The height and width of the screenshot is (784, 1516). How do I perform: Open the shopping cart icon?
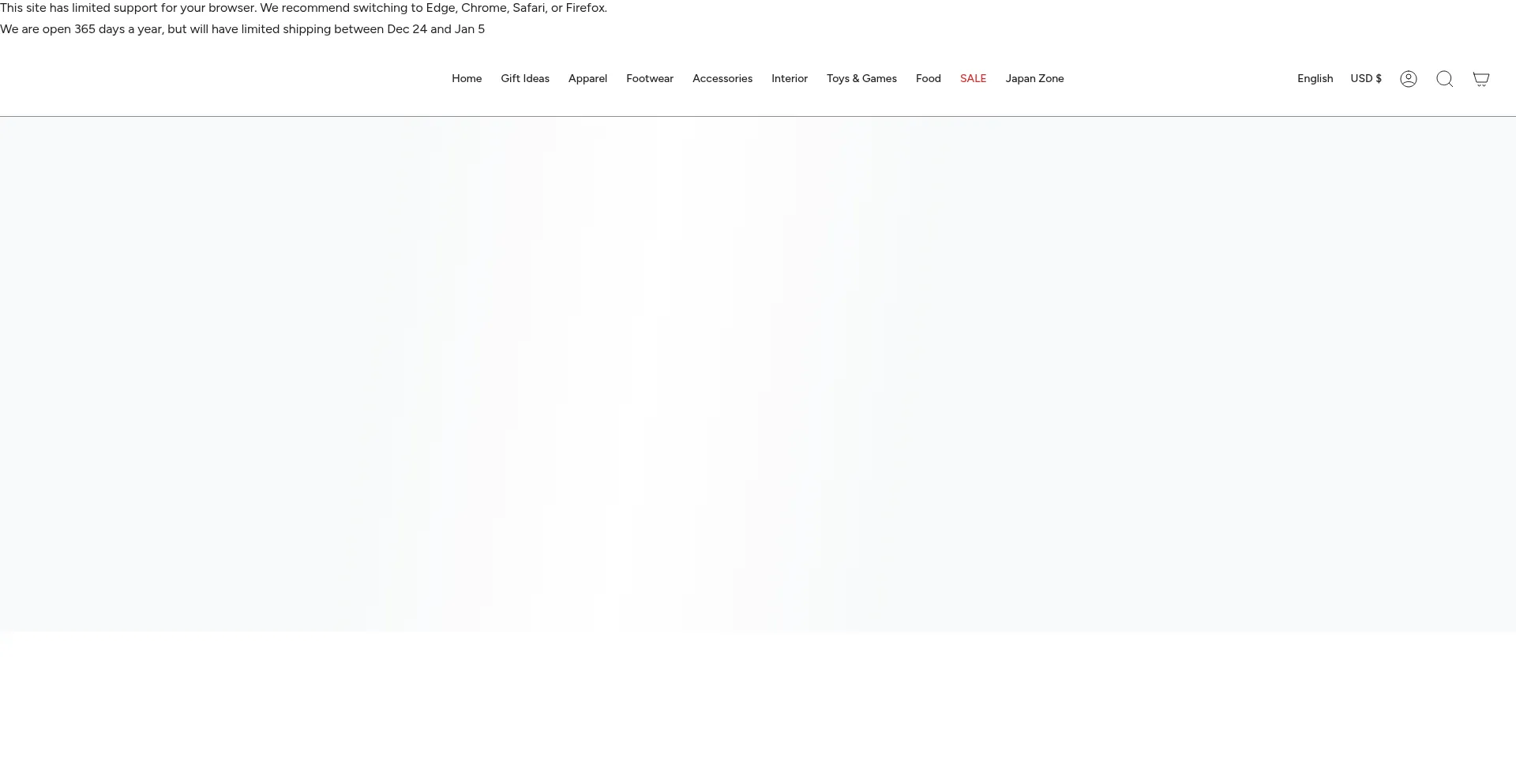pos(1481,78)
